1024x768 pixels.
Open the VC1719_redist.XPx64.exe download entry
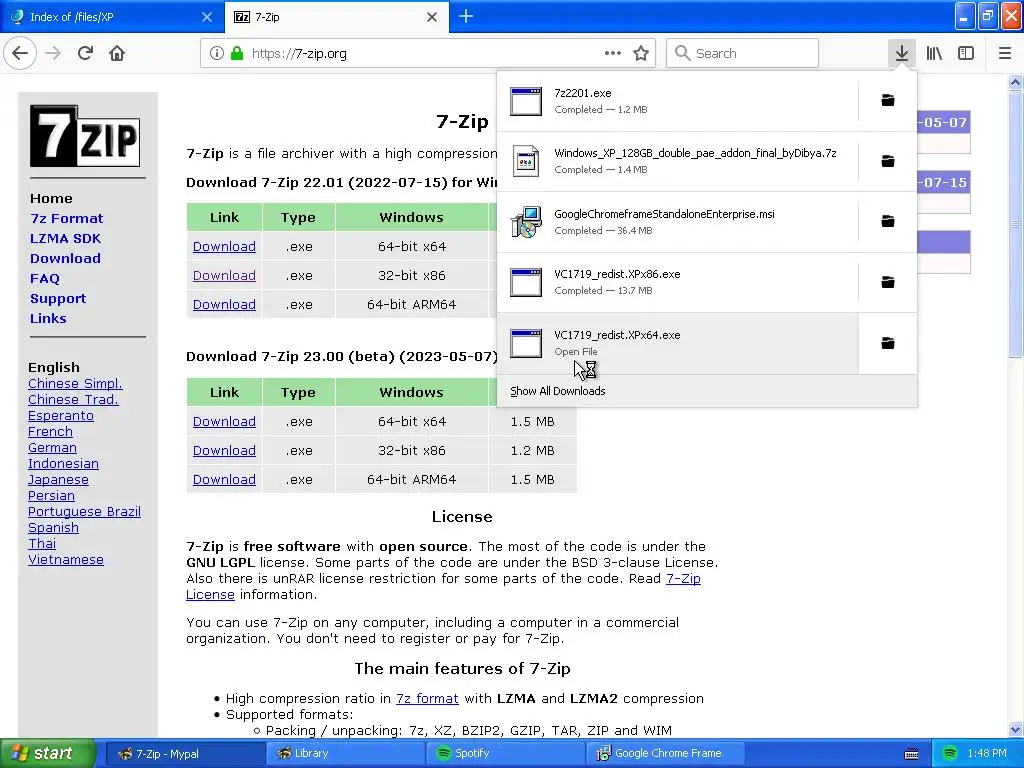coord(677,343)
